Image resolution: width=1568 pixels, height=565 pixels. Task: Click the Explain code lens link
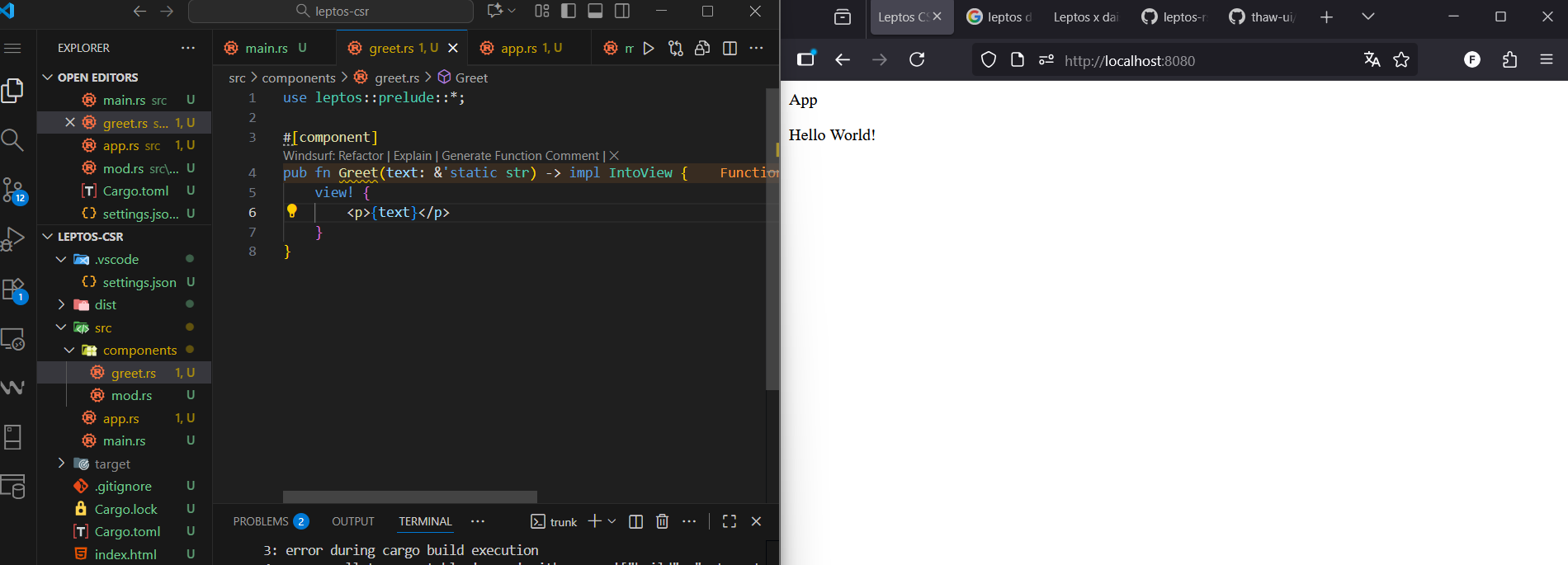(413, 156)
